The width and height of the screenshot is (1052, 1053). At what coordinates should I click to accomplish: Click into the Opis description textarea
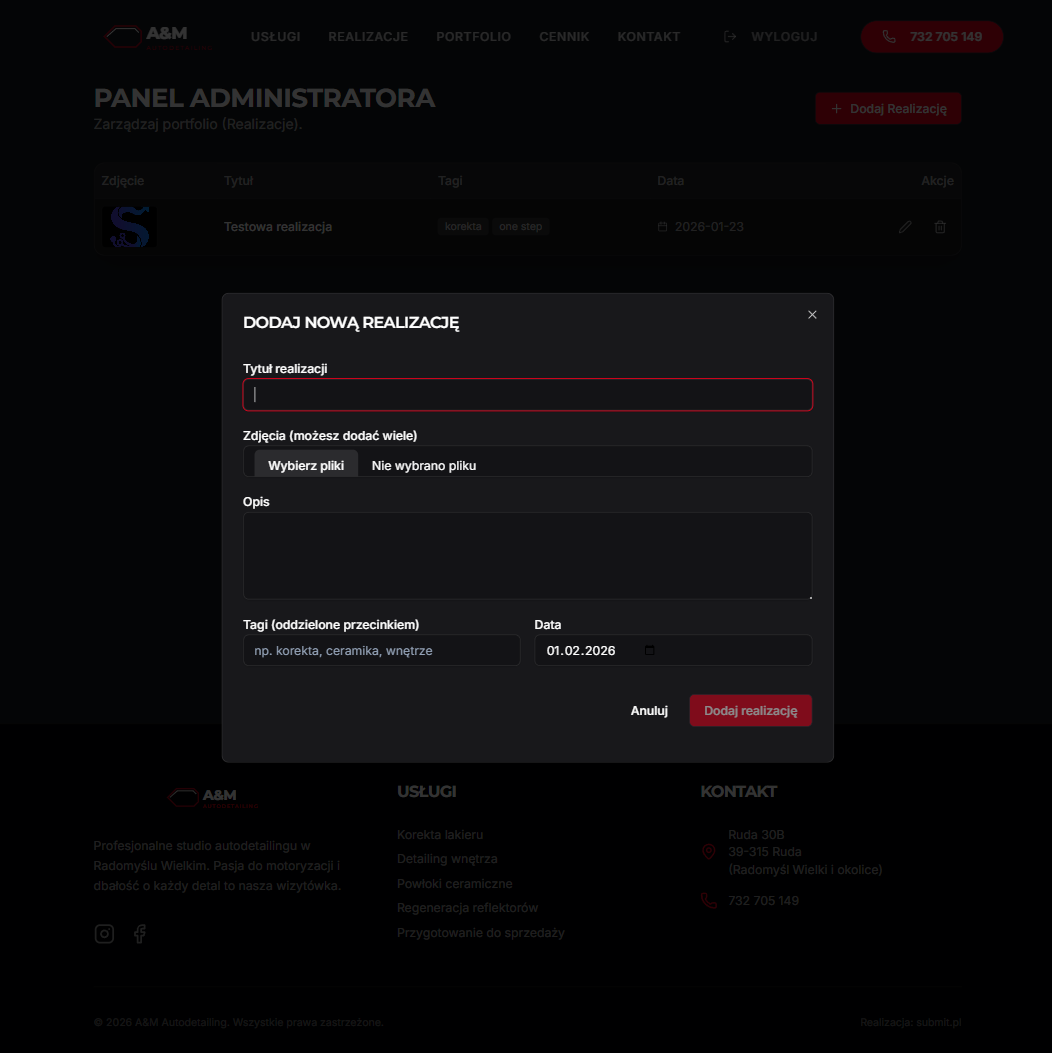click(x=527, y=556)
